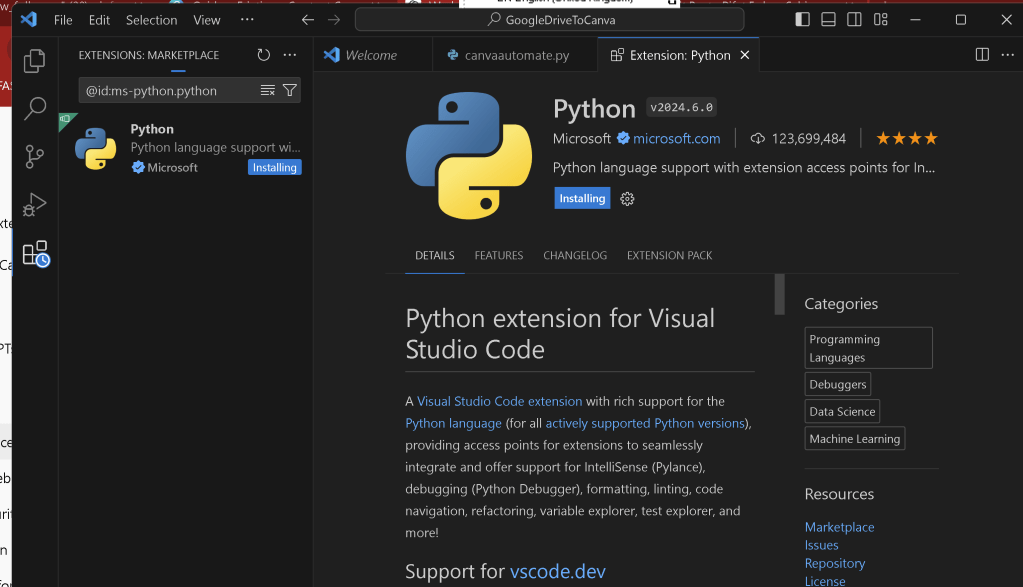Select the FEATURES tab
This screenshot has width=1023, height=587.
pyautogui.click(x=498, y=256)
